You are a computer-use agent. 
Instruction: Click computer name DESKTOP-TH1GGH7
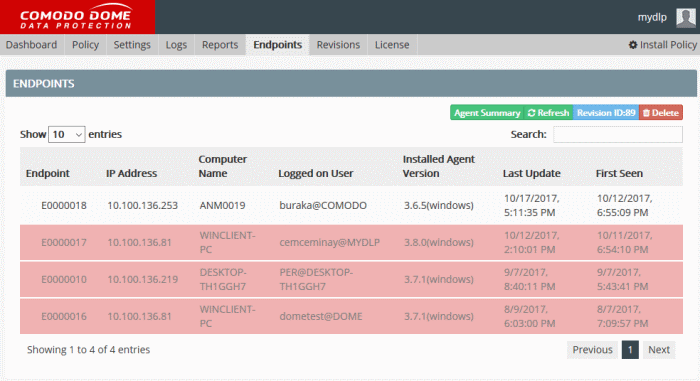point(223,280)
